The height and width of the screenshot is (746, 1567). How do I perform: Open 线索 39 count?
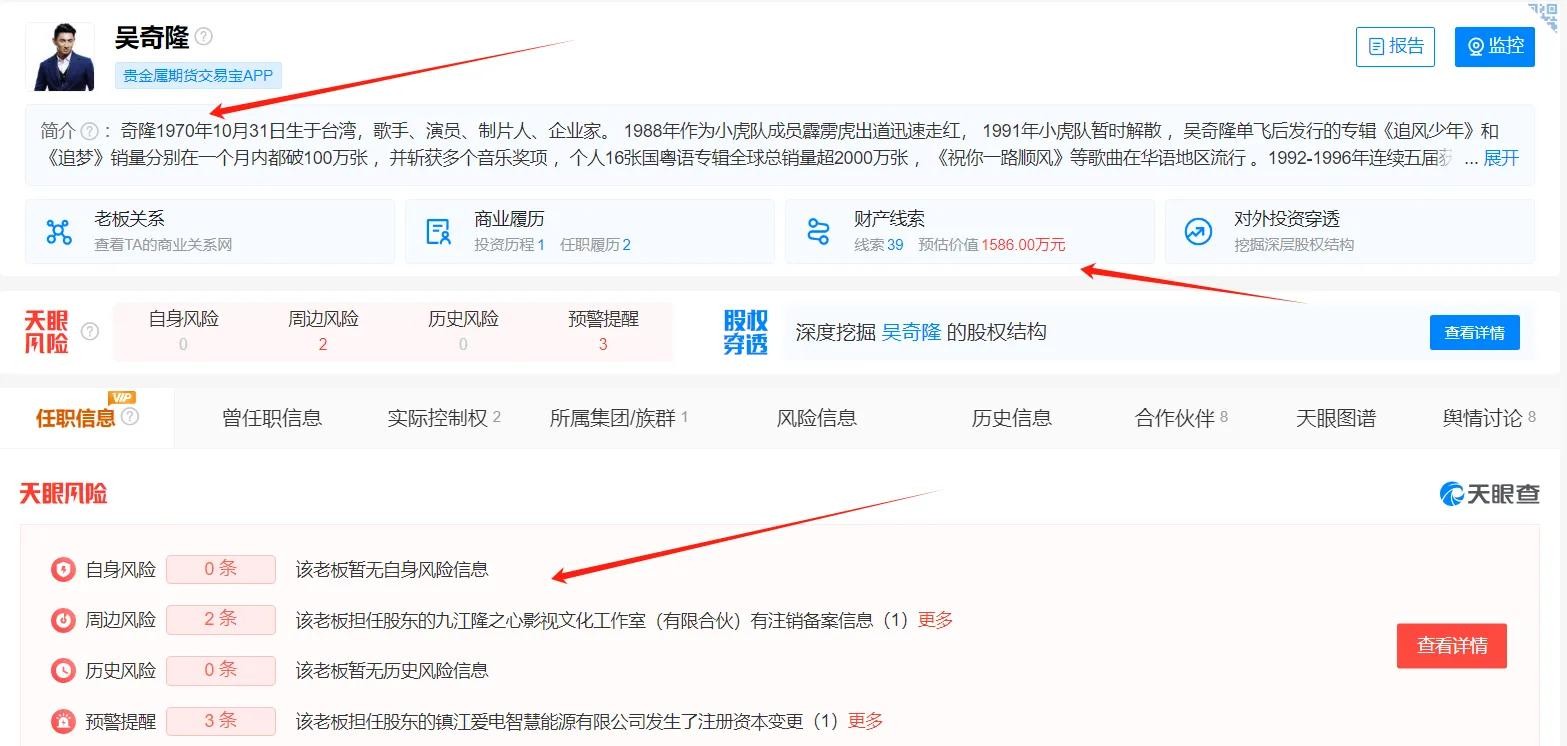(x=878, y=245)
